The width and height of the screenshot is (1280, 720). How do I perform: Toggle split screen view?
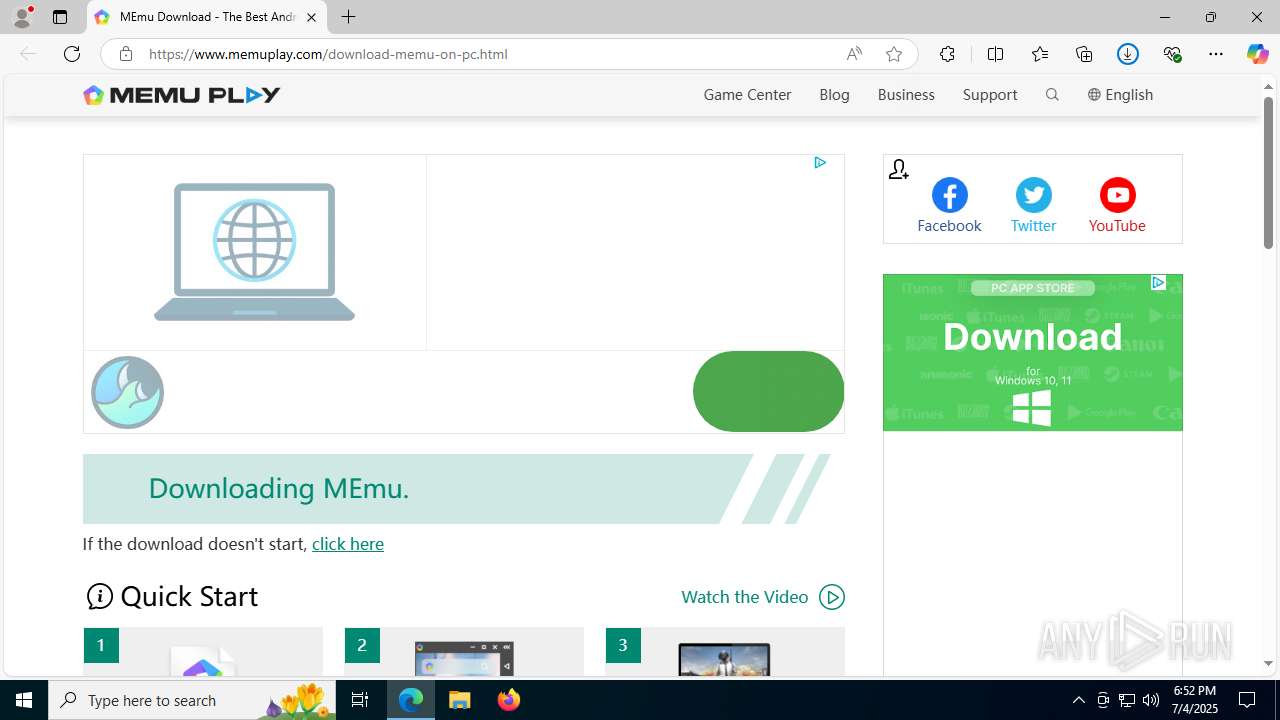pos(995,54)
